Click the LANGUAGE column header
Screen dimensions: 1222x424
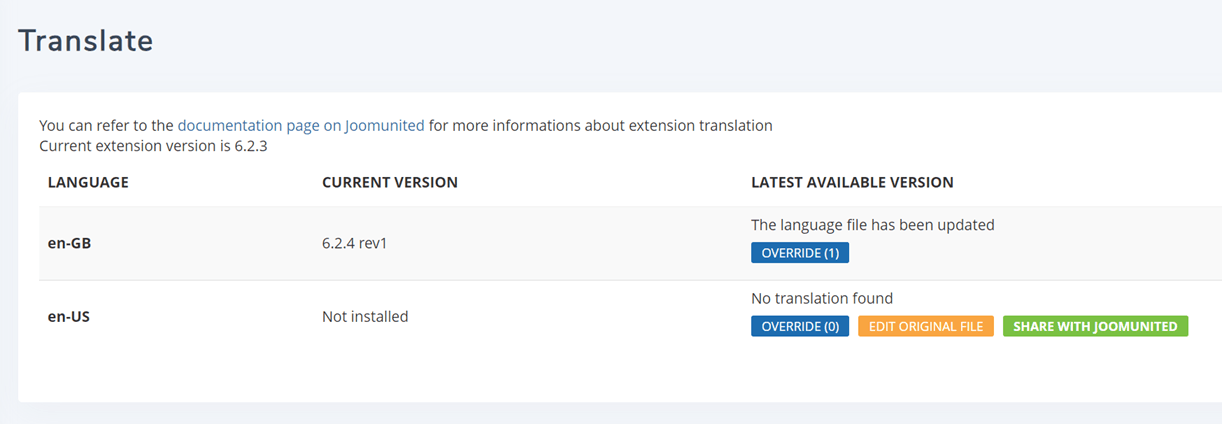tap(88, 183)
